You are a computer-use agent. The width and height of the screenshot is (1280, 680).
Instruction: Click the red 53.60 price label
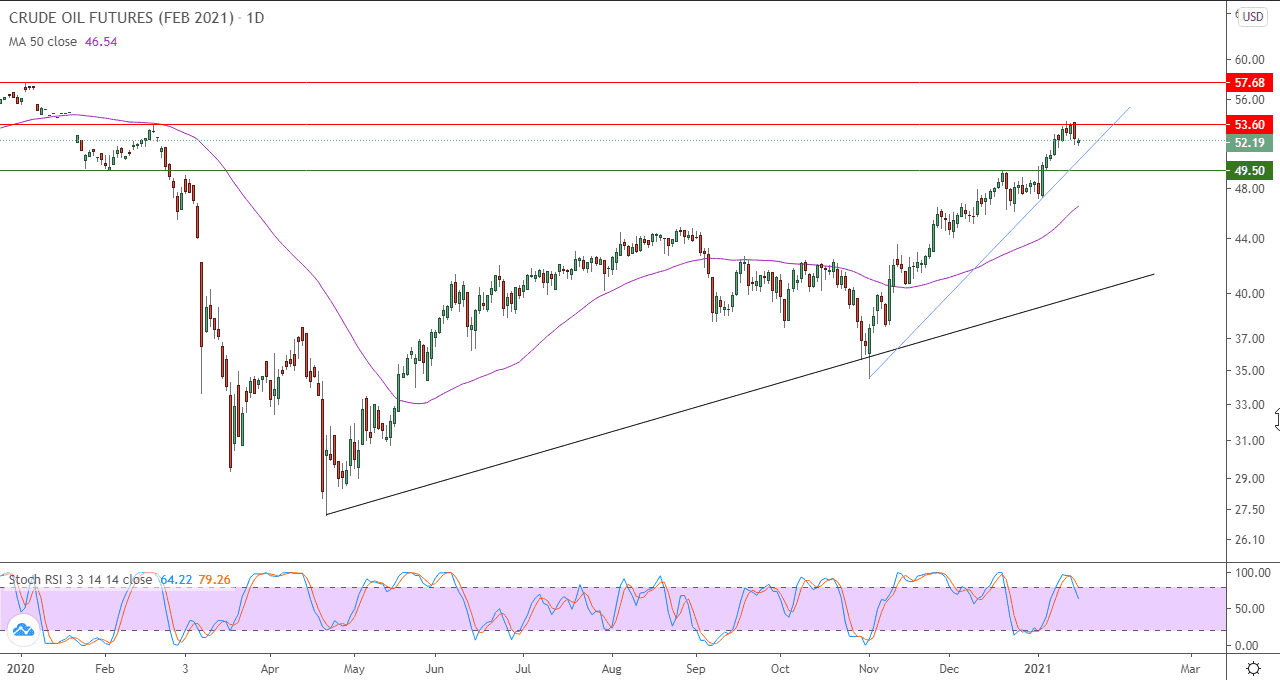click(1250, 125)
